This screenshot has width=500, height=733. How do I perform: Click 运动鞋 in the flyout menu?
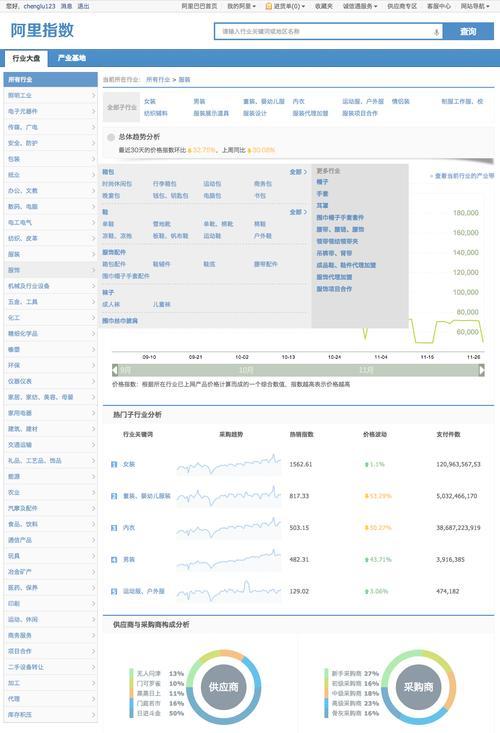[212, 236]
